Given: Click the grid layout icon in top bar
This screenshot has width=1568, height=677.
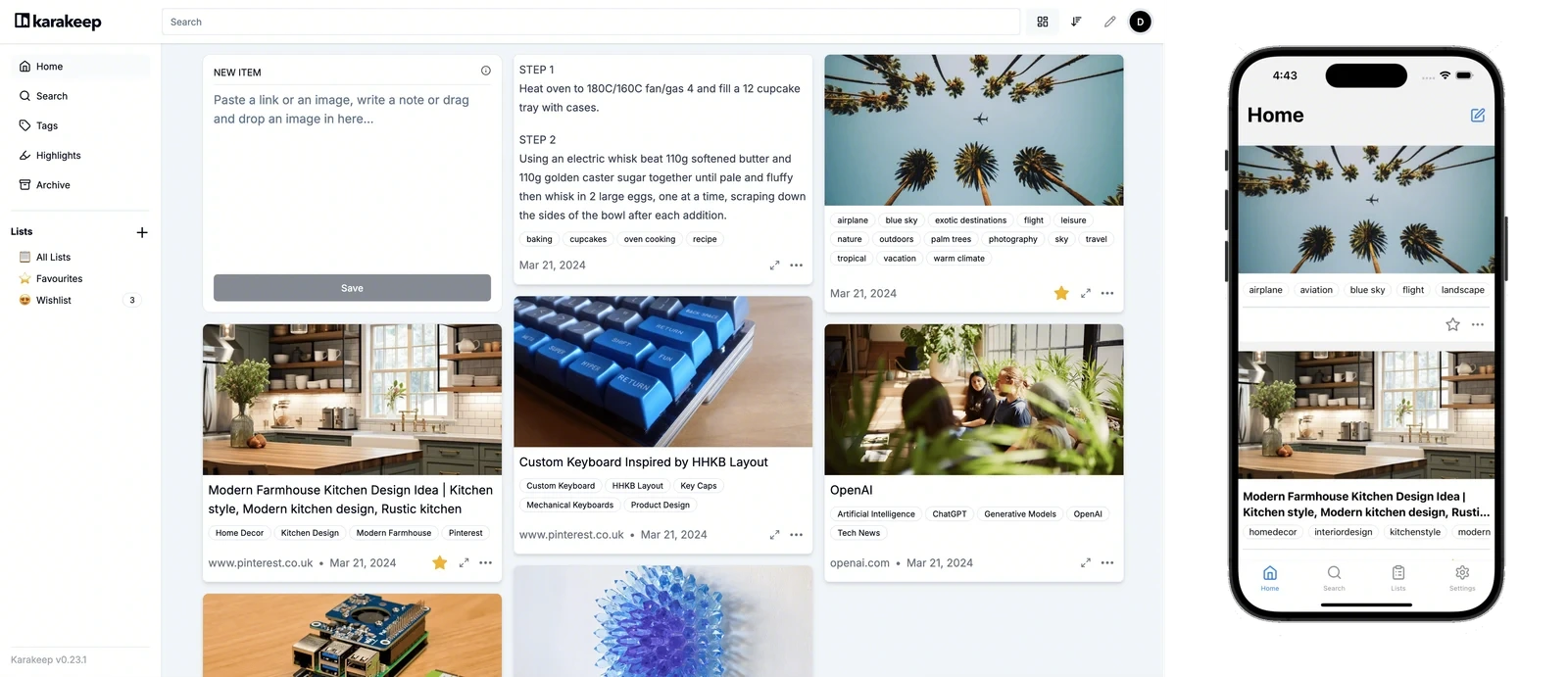Looking at the screenshot, I should 1043,22.
